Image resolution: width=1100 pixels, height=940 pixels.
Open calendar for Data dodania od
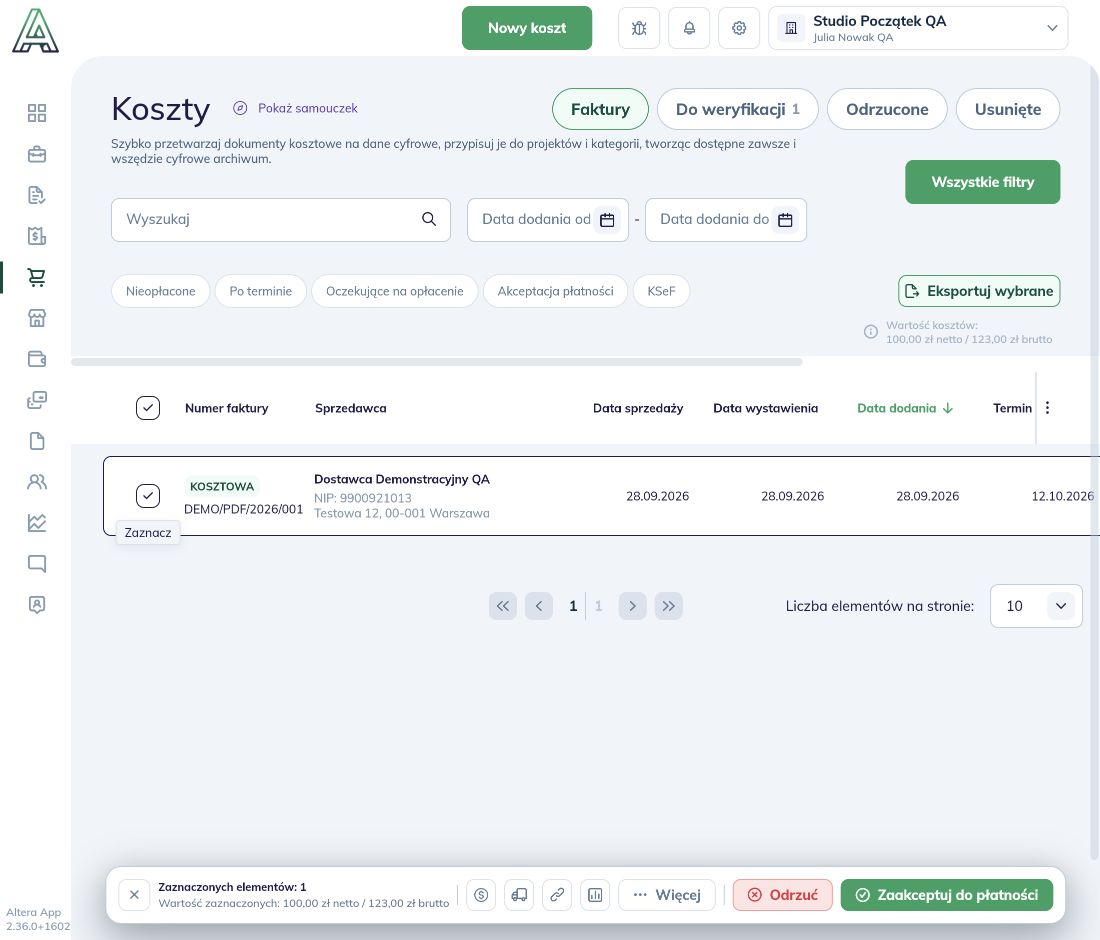click(608, 220)
